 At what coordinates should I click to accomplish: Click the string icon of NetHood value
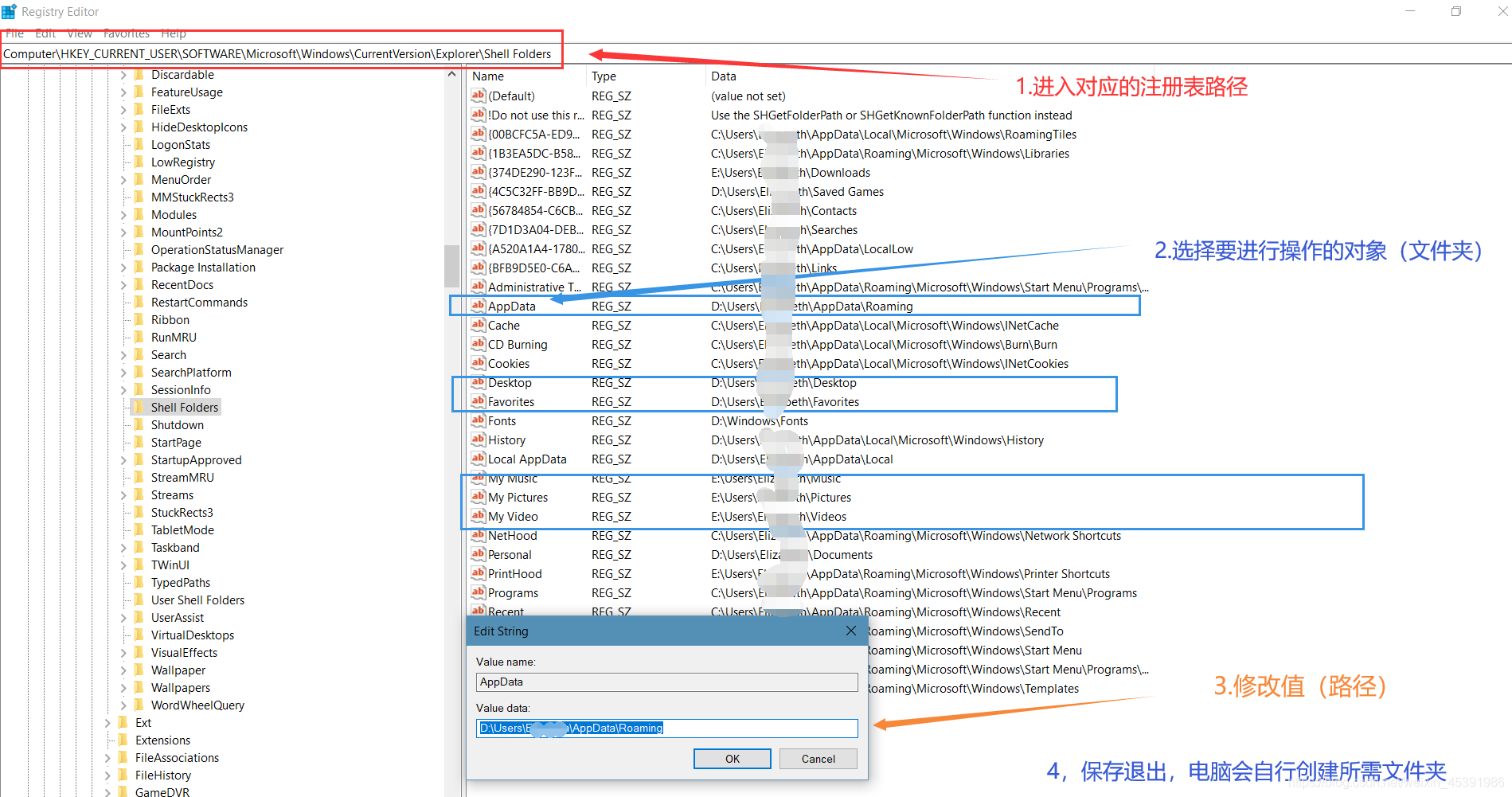[478, 535]
